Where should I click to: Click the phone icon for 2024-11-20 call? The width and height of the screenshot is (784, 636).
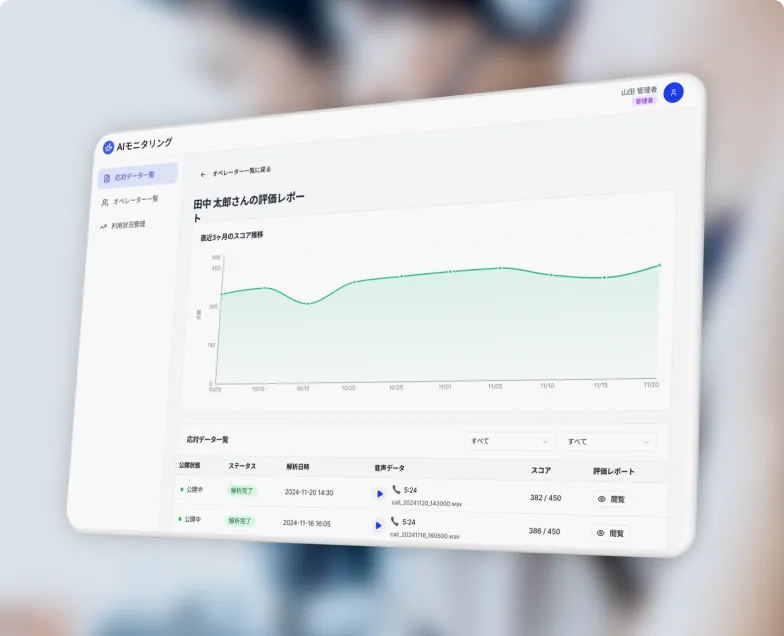pos(396,489)
